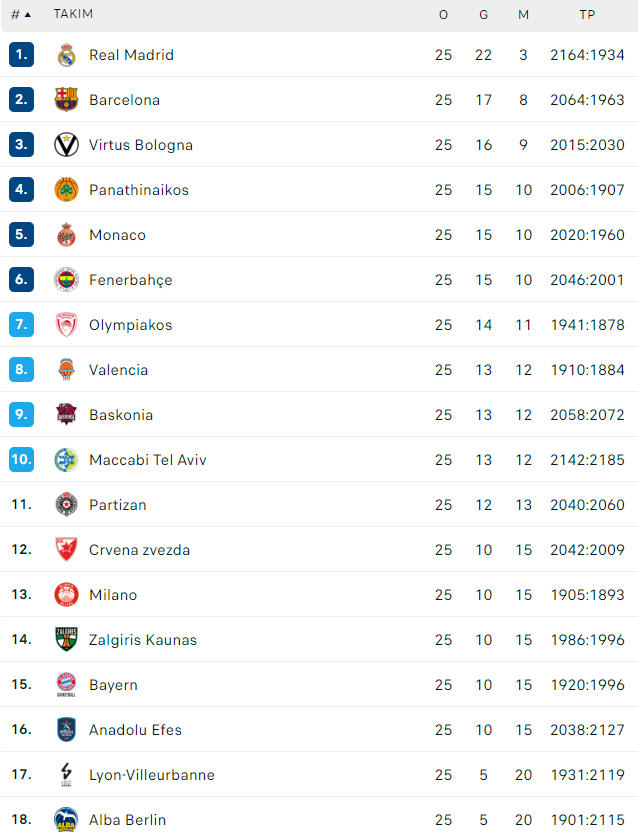Click the TP points column header

click(587, 15)
